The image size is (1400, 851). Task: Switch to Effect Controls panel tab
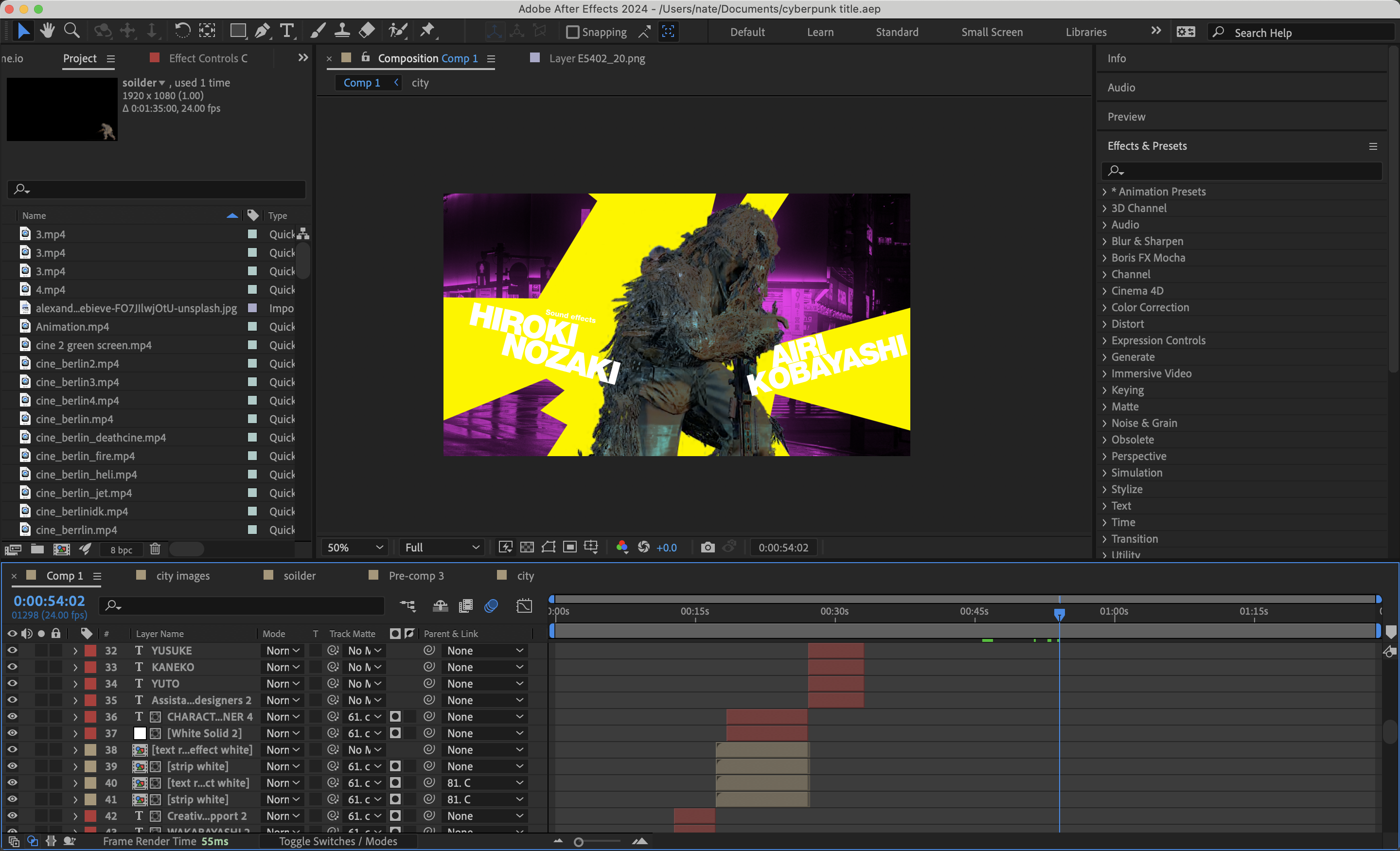(x=208, y=58)
